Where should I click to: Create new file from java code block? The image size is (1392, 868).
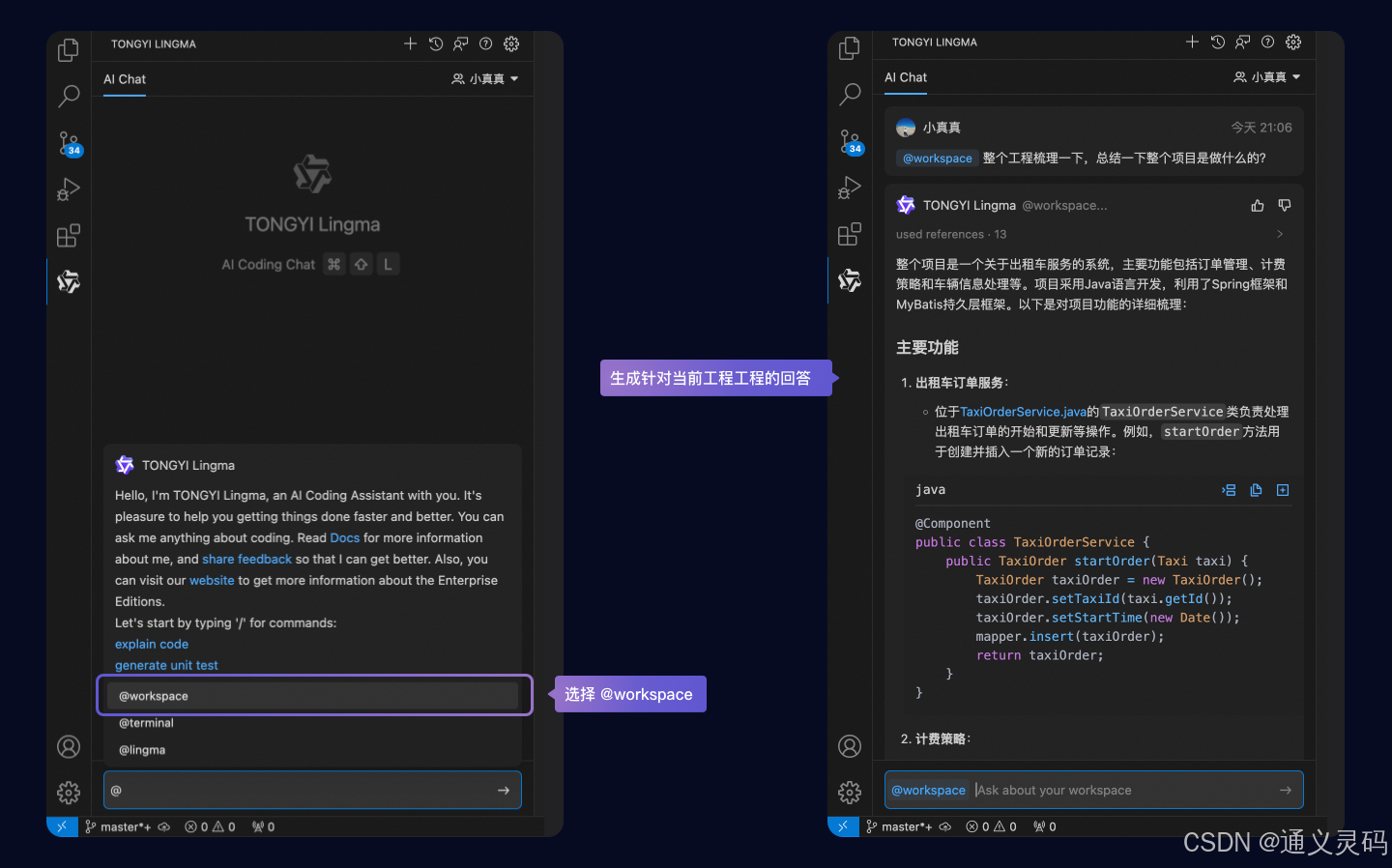tap(1283, 490)
